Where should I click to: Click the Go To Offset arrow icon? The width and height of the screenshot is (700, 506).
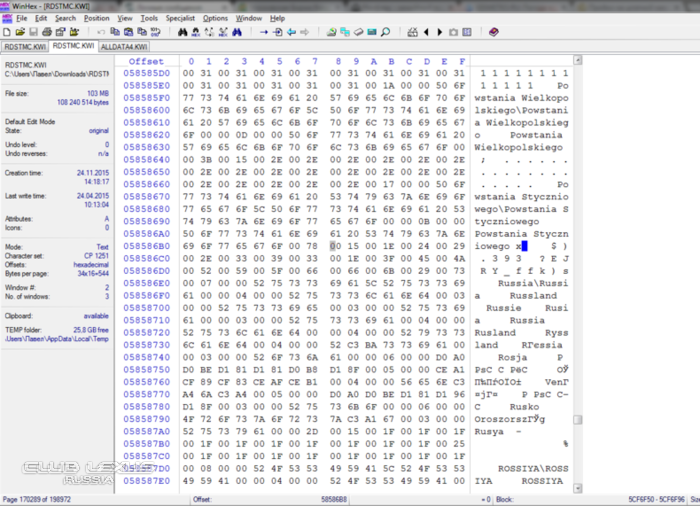tap(264, 32)
